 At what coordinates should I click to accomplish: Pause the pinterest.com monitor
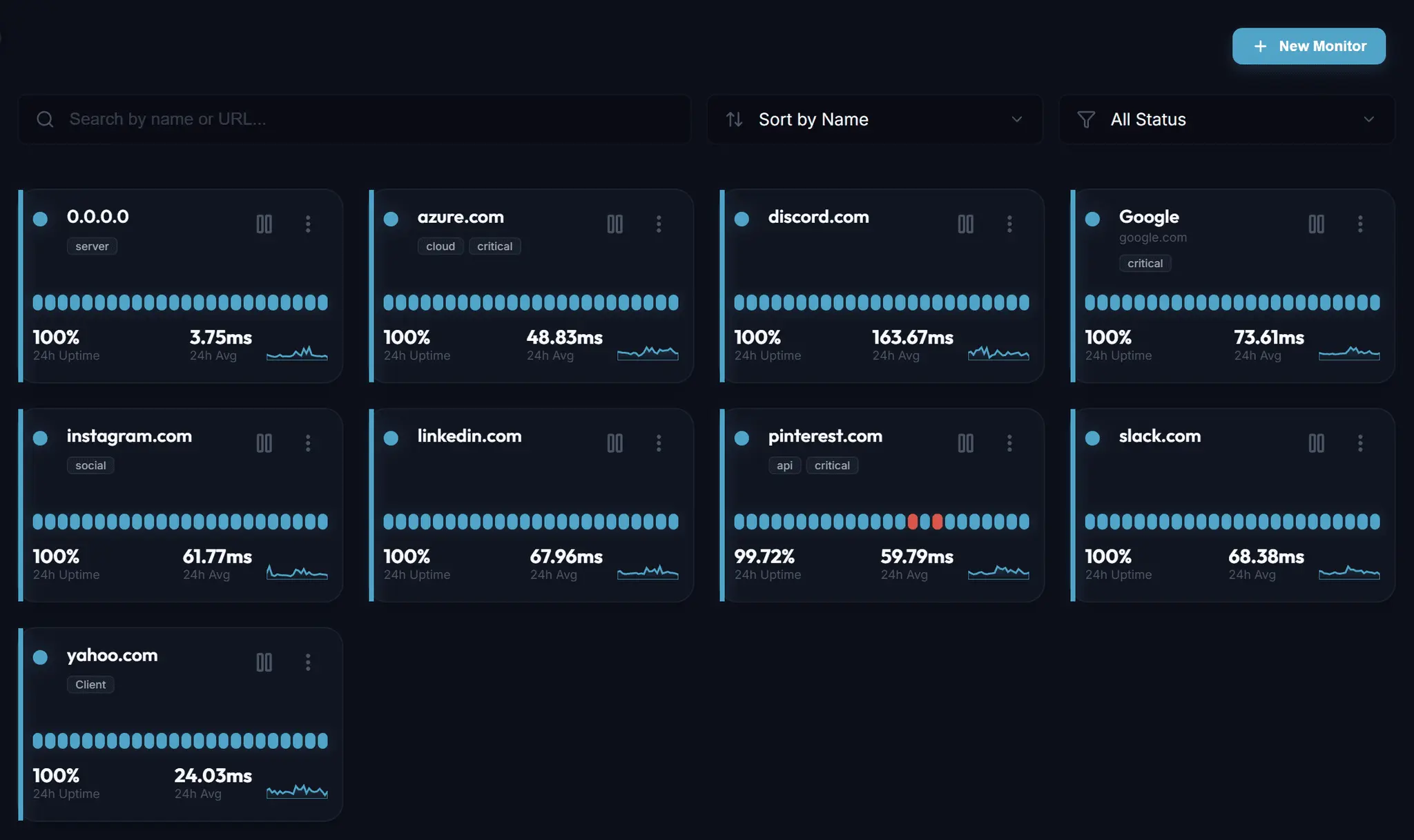click(x=965, y=443)
